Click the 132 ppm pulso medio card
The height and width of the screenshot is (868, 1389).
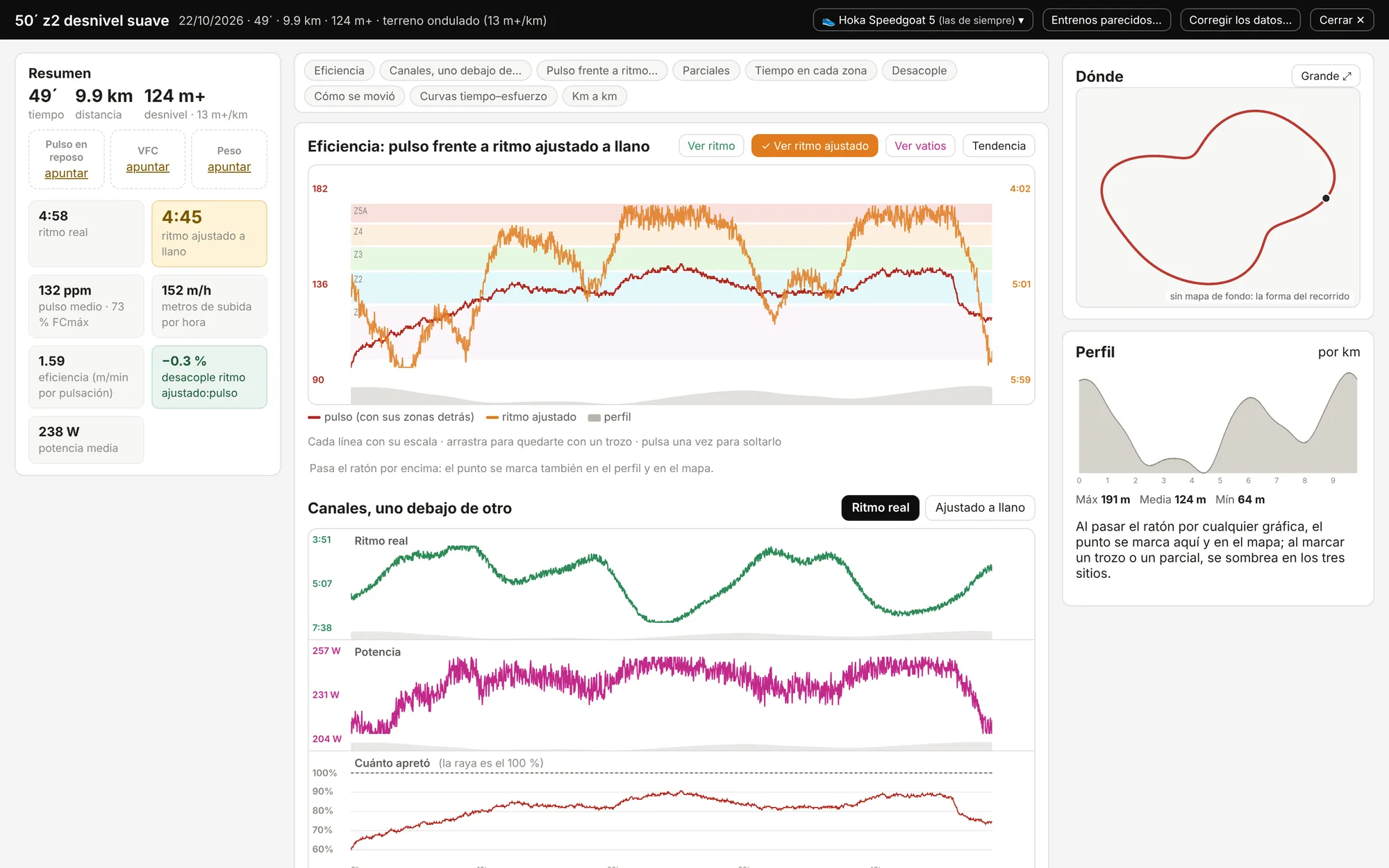pyautogui.click(x=86, y=306)
